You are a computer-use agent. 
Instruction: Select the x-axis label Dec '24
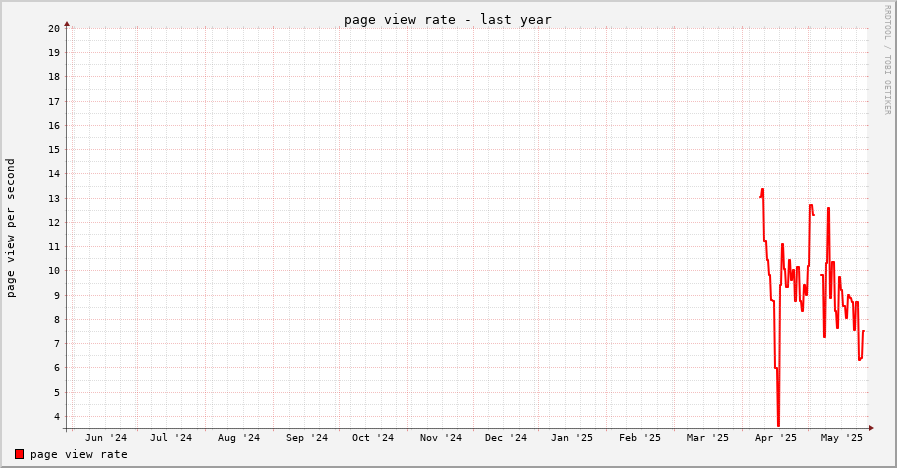click(506, 438)
